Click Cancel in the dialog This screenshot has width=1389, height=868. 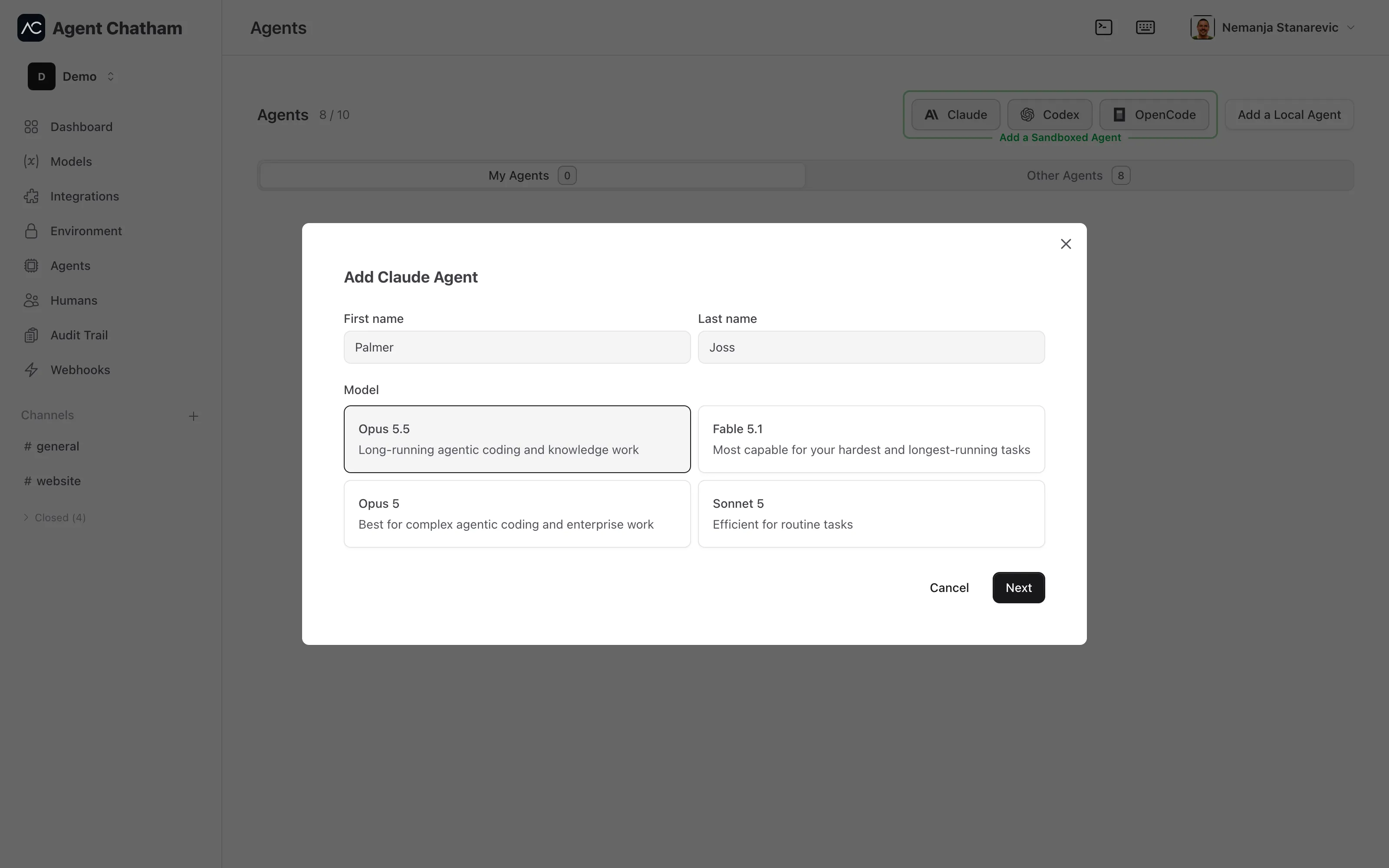[949, 588]
